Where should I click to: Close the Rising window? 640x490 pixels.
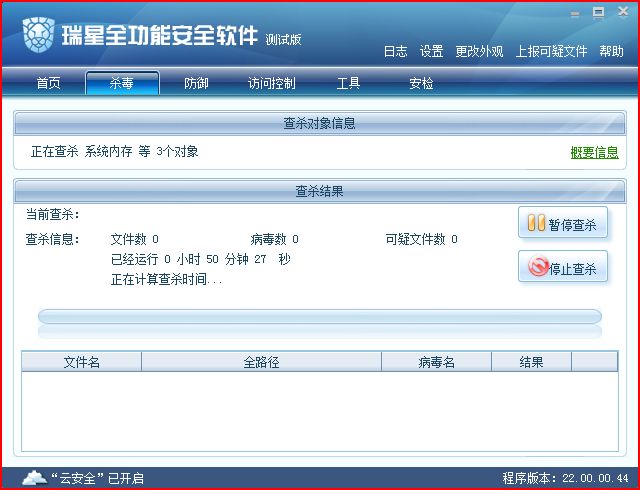pyautogui.click(x=623, y=12)
